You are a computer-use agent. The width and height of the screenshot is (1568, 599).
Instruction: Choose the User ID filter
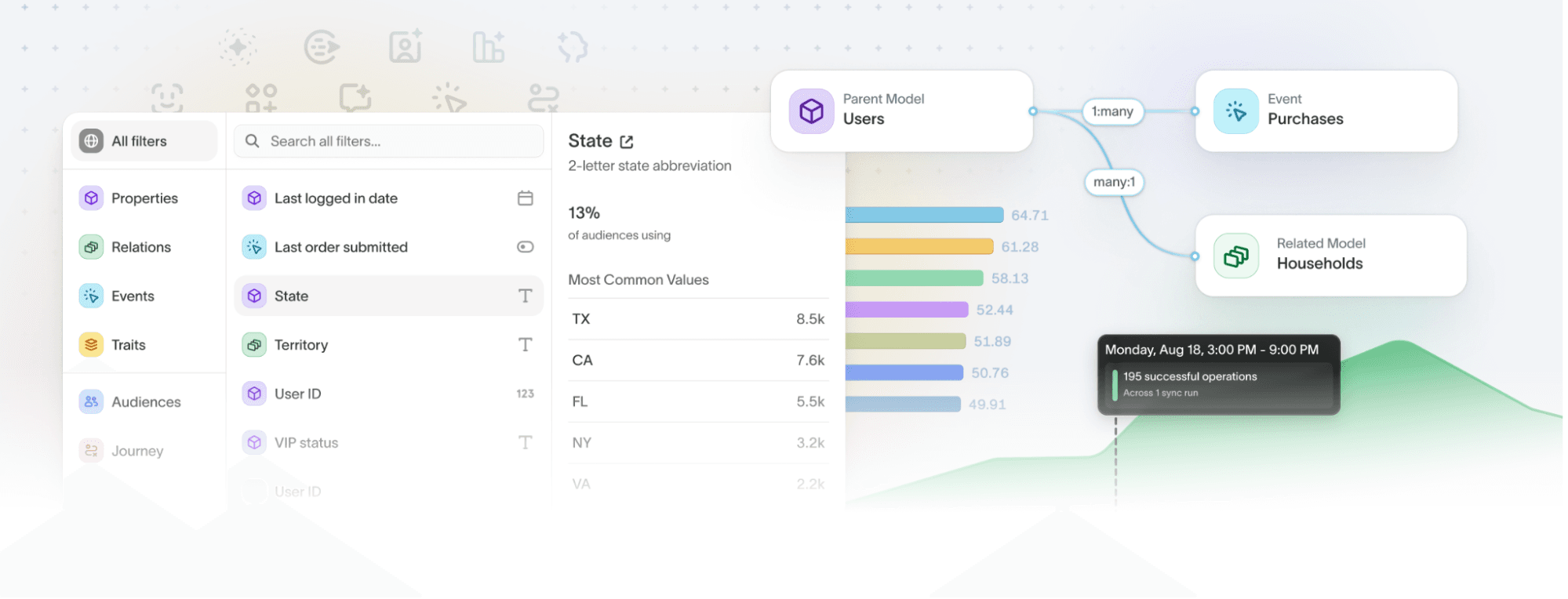click(297, 394)
